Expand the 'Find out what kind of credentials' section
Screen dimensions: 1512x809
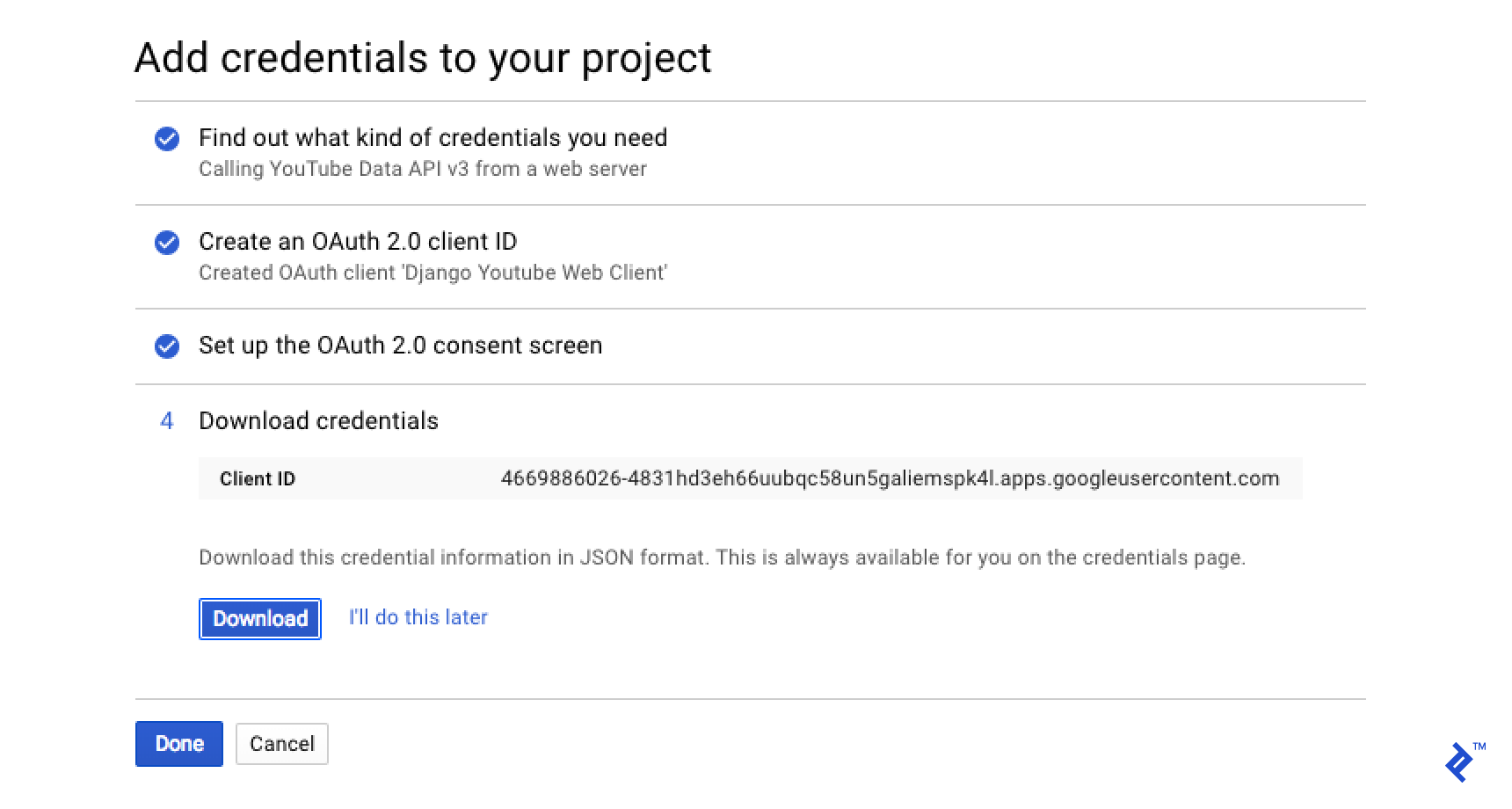pyautogui.click(x=434, y=138)
